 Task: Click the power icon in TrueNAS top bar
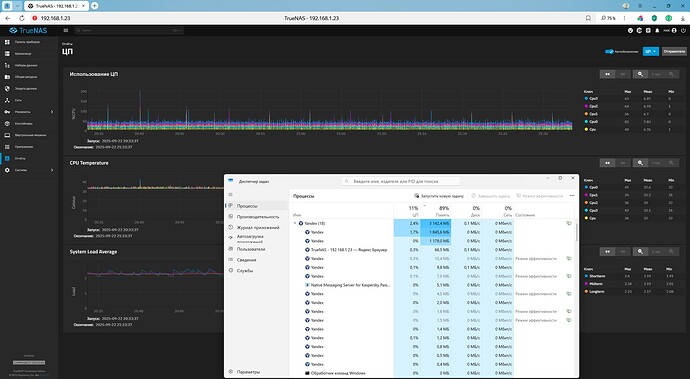(683, 30)
